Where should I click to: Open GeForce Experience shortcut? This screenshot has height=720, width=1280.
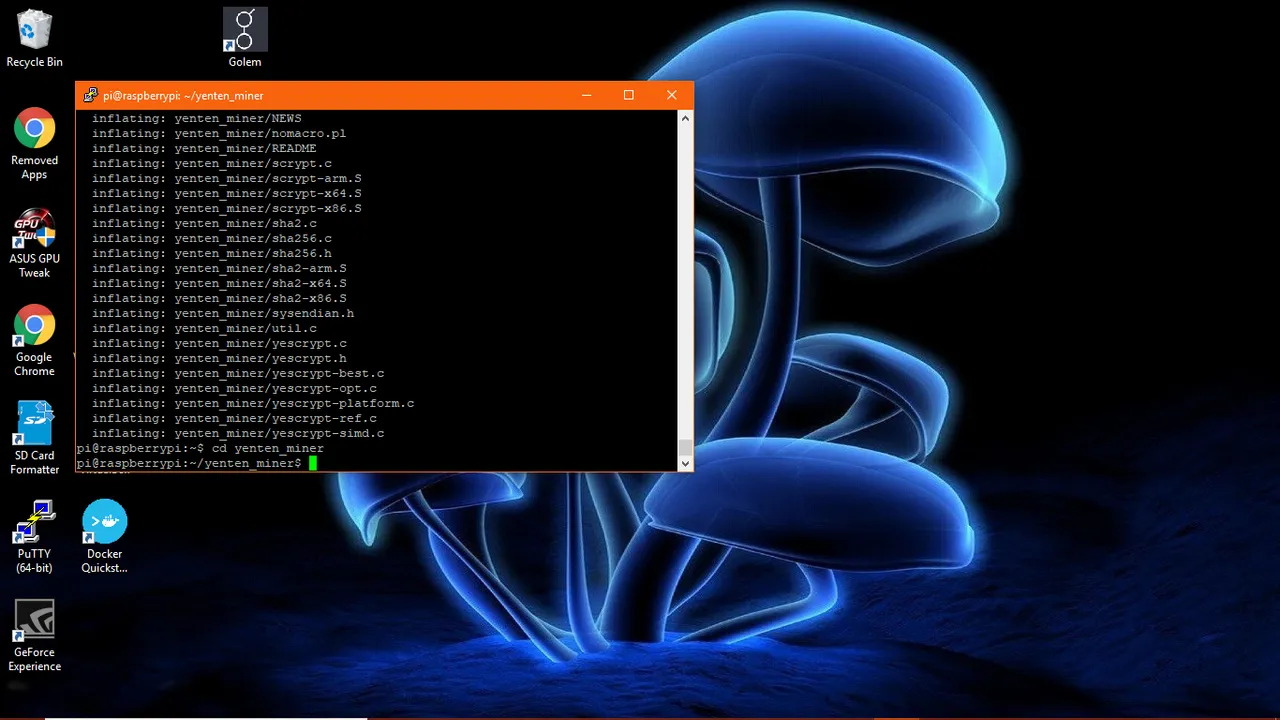(x=34, y=636)
